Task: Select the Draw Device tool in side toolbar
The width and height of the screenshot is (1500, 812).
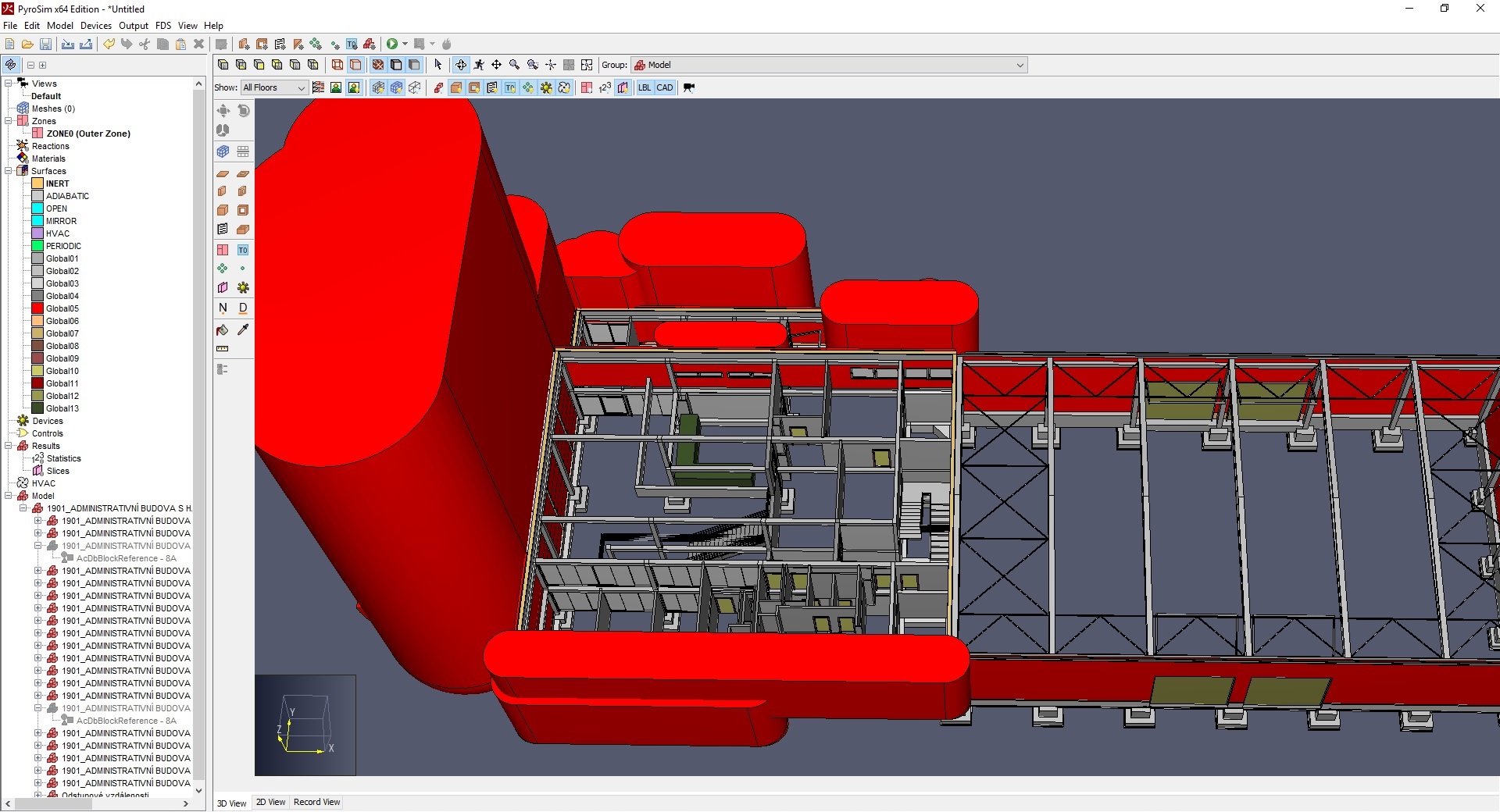Action: [x=243, y=287]
